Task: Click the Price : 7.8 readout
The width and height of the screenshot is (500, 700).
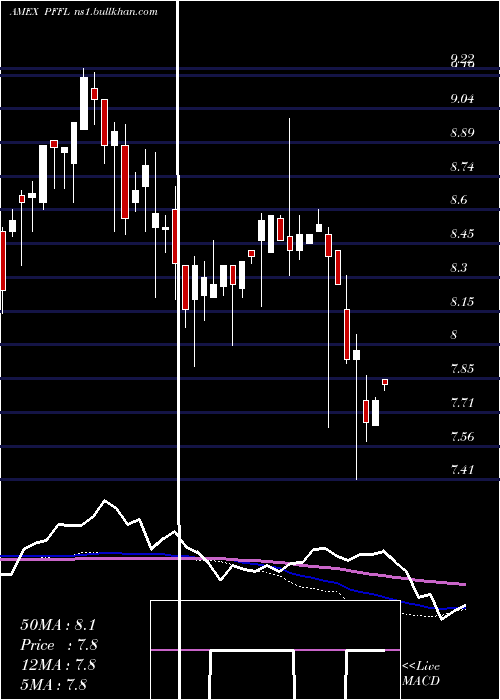Action: (59, 645)
